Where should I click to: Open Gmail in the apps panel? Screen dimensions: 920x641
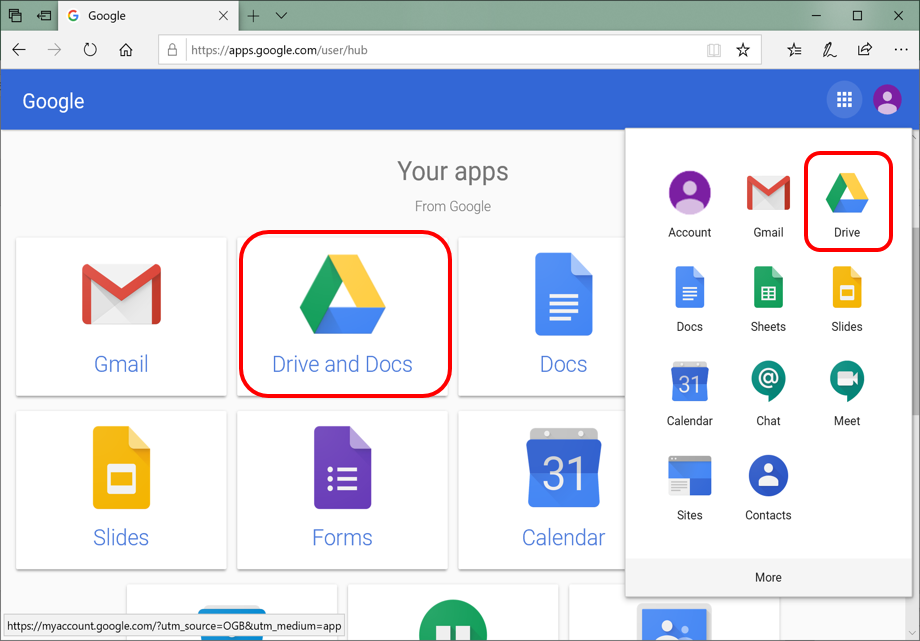click(x=768, y=204)
